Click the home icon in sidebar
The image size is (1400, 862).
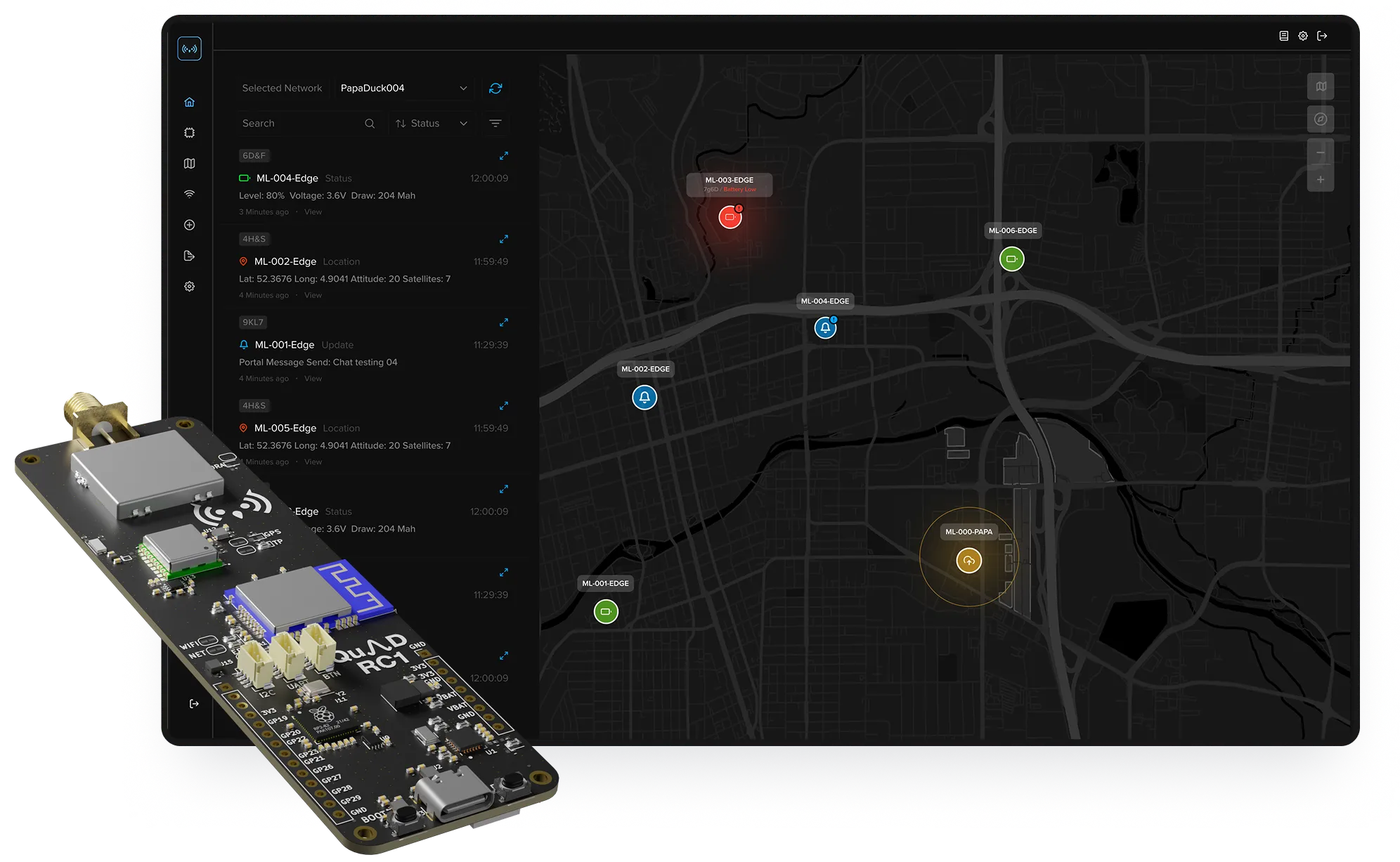tap(189, 103)
